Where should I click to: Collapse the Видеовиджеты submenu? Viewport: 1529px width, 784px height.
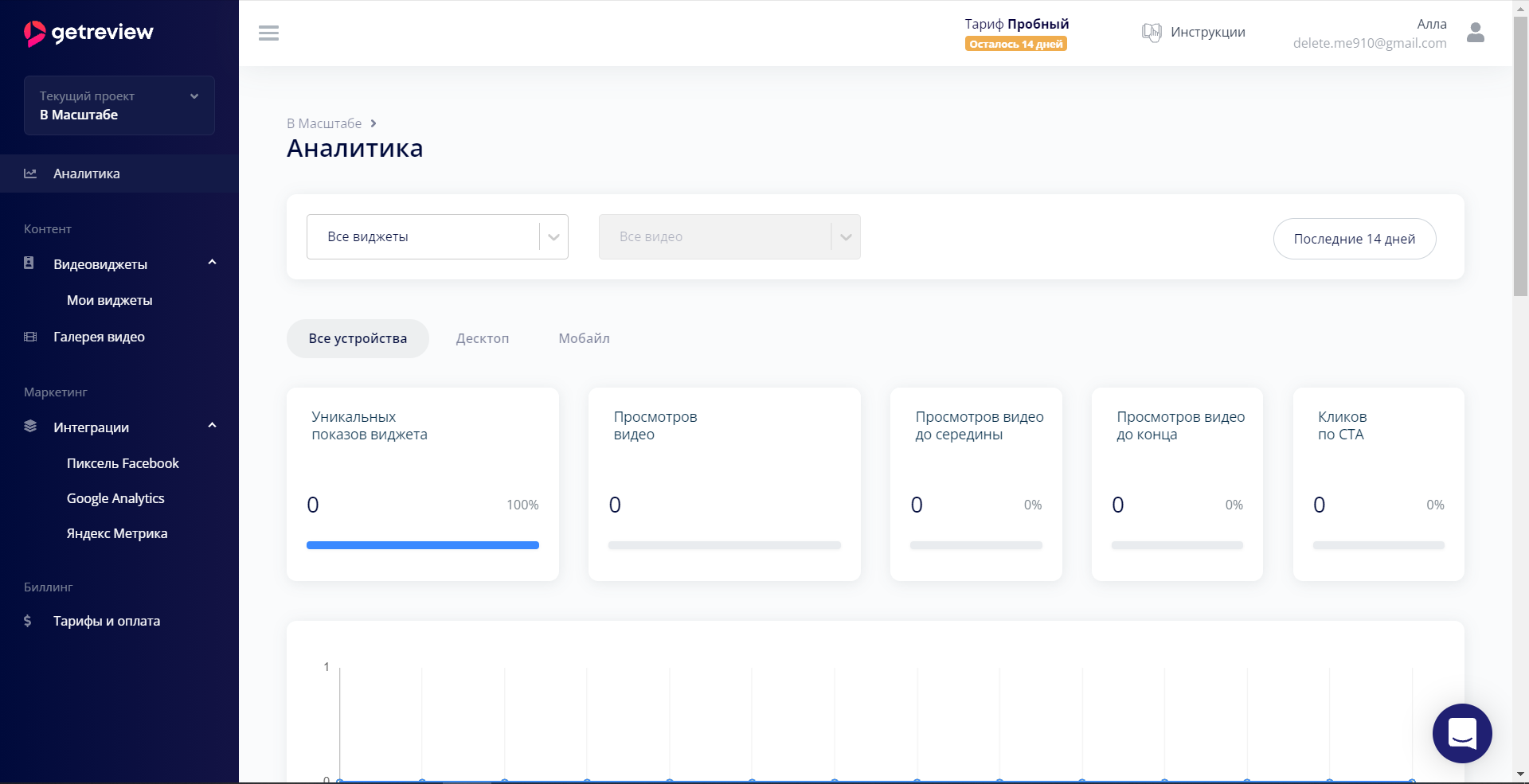tap(212, 263)
